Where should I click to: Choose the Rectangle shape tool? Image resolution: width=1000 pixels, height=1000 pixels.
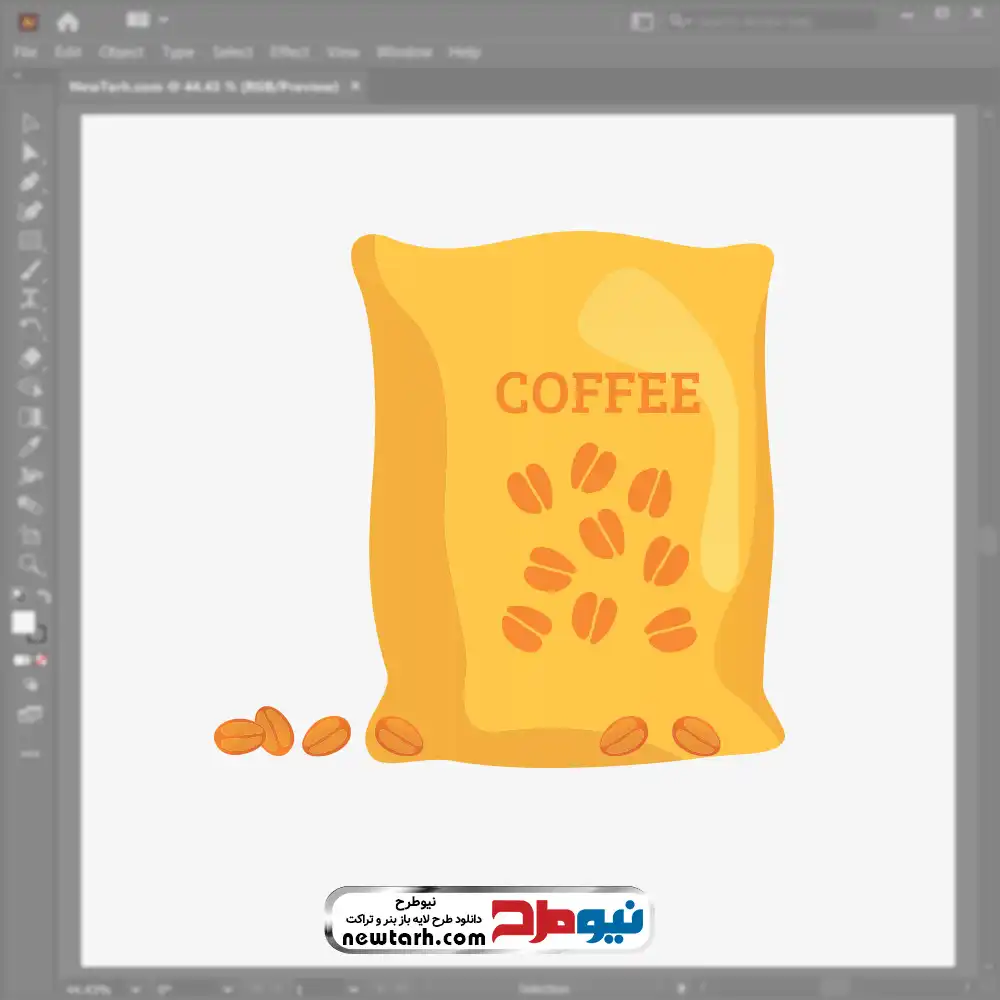pyautogui.click(x=30, y=240)
